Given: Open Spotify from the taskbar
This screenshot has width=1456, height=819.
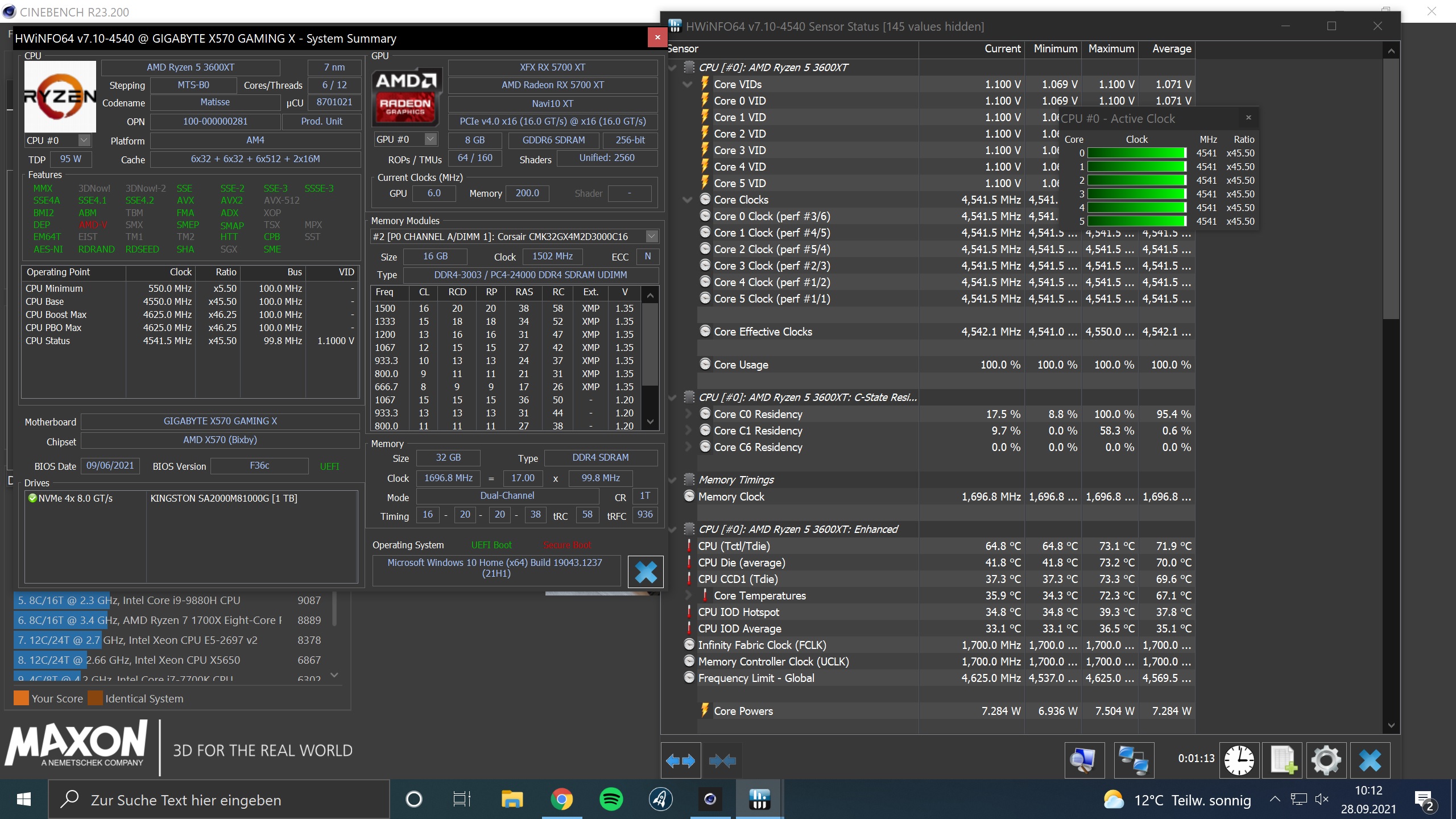Looking at the screenshot, I should tap(611, 800).
